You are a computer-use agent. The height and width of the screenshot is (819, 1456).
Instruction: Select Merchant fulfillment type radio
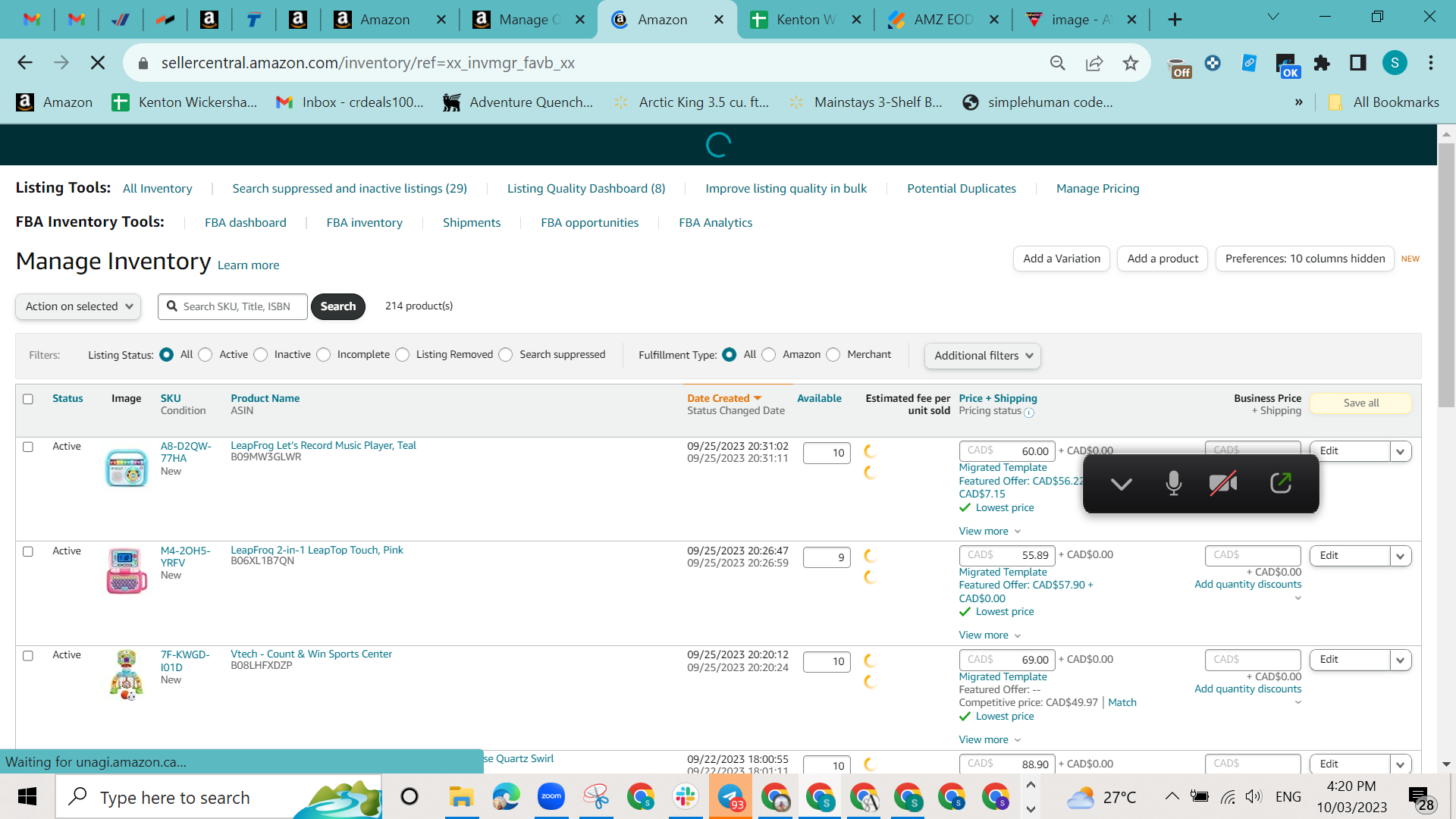coord(833,355)
